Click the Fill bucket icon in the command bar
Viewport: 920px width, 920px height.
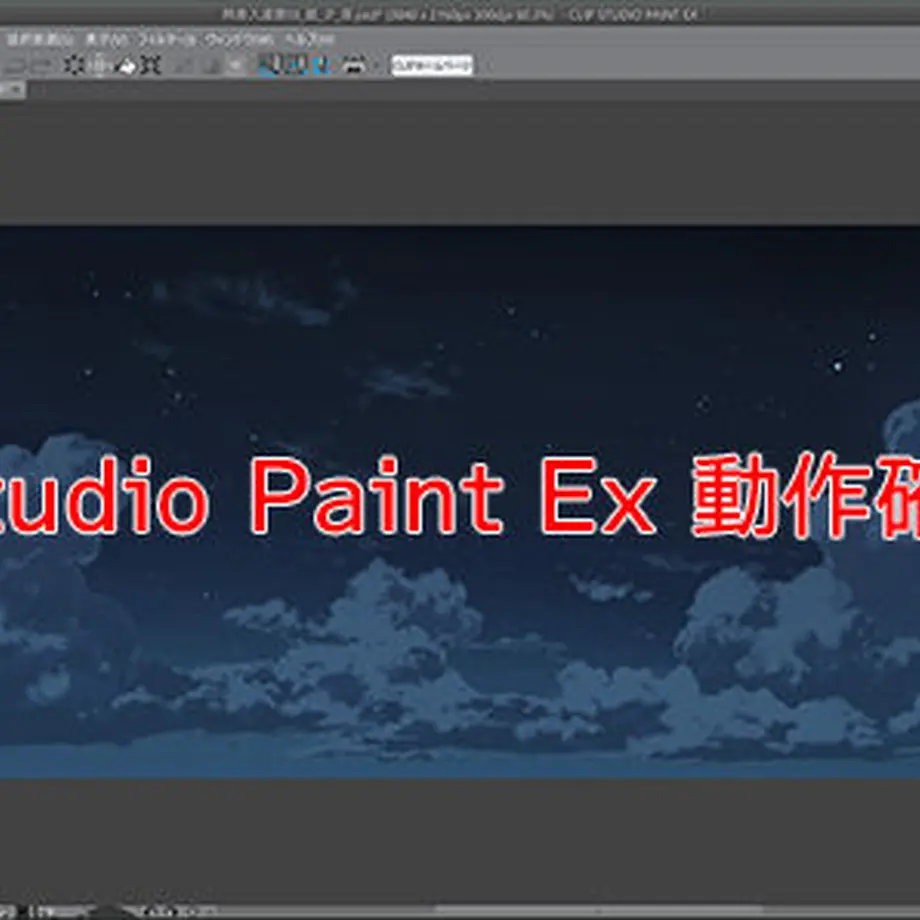[x=126, y=65]
